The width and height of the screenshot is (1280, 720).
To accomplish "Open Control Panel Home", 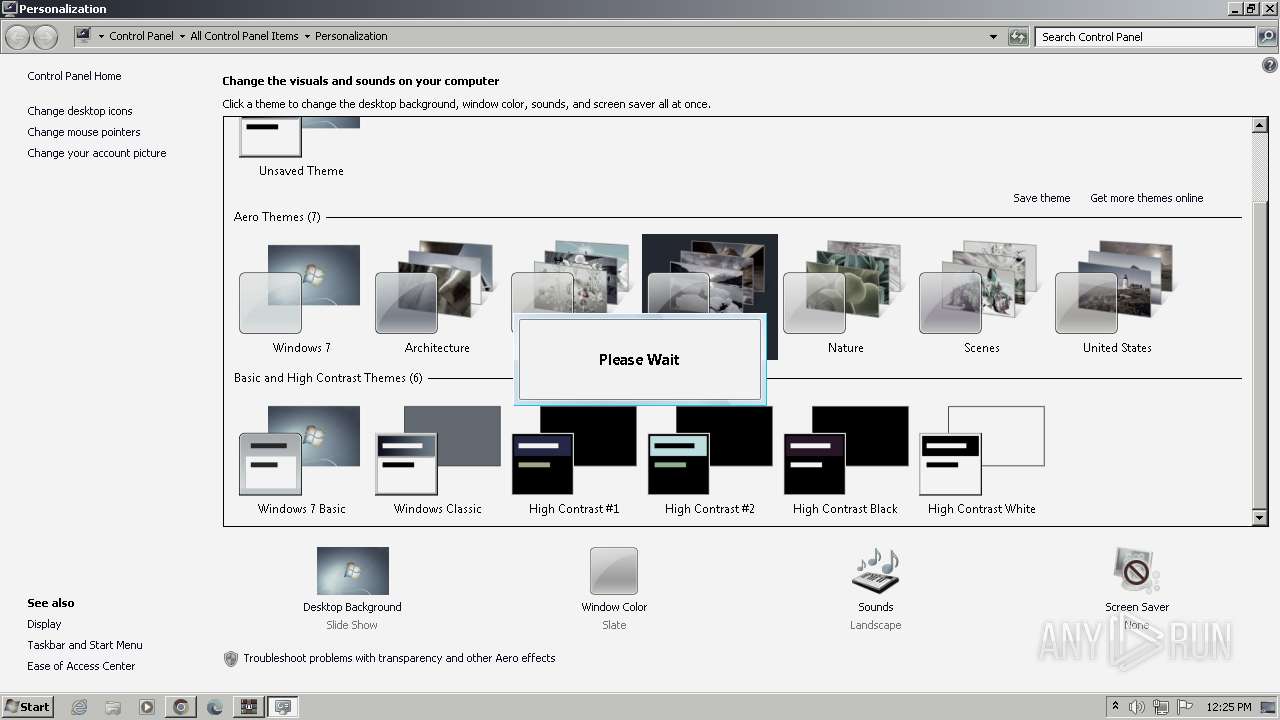I will [x=74, y=76].
